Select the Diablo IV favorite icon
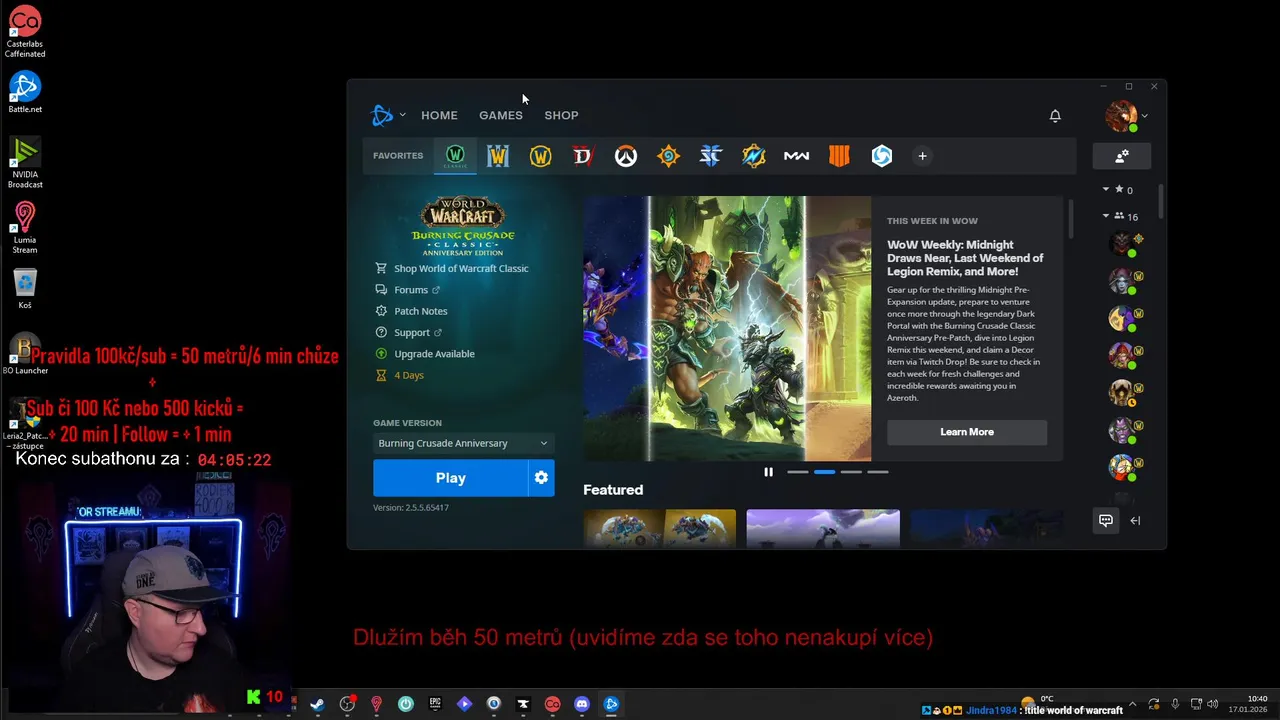This screenshot has height=720, width=1280. (583, 156)
